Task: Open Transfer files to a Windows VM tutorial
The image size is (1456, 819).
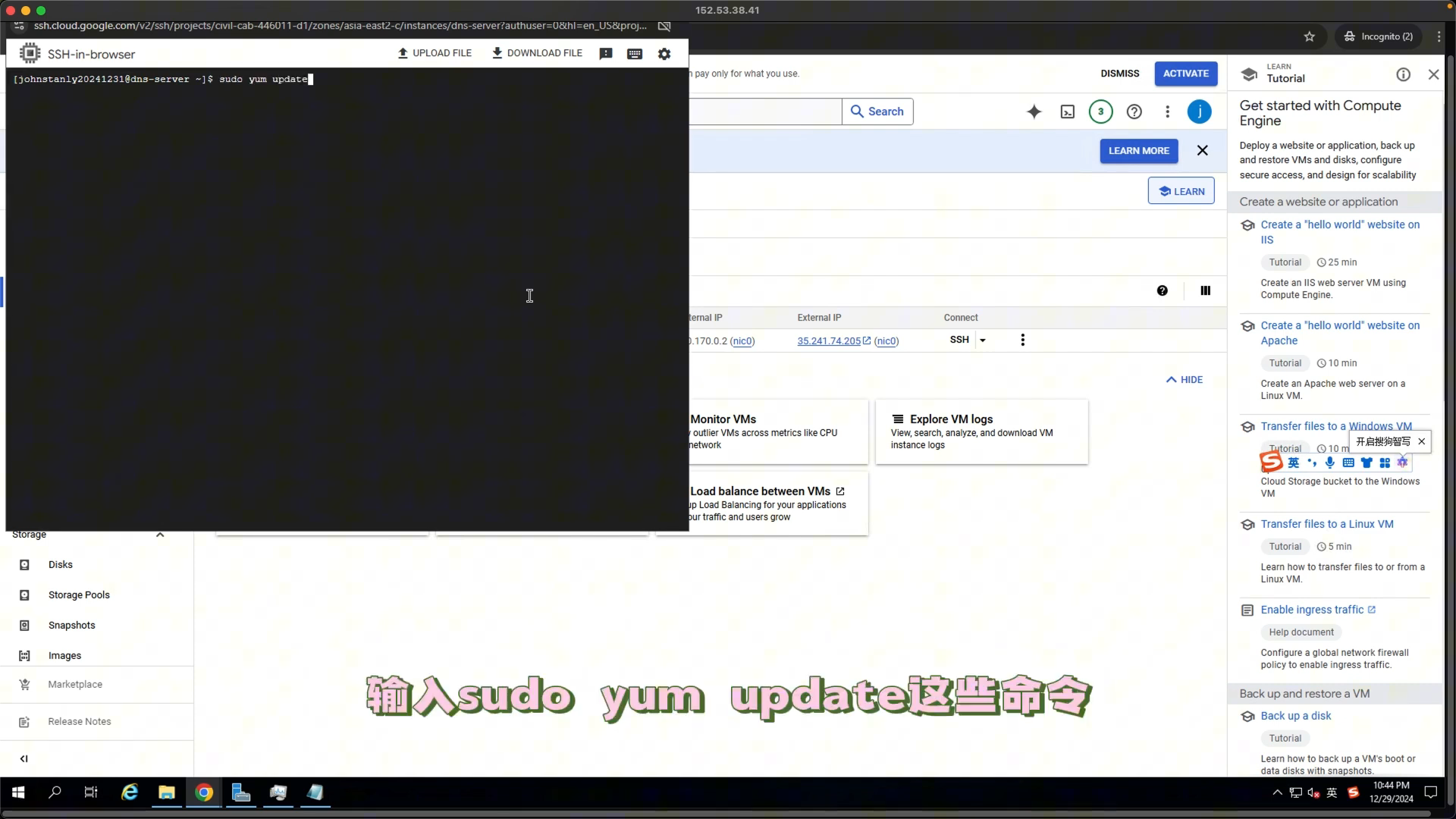Action: tap(1336, 426)
